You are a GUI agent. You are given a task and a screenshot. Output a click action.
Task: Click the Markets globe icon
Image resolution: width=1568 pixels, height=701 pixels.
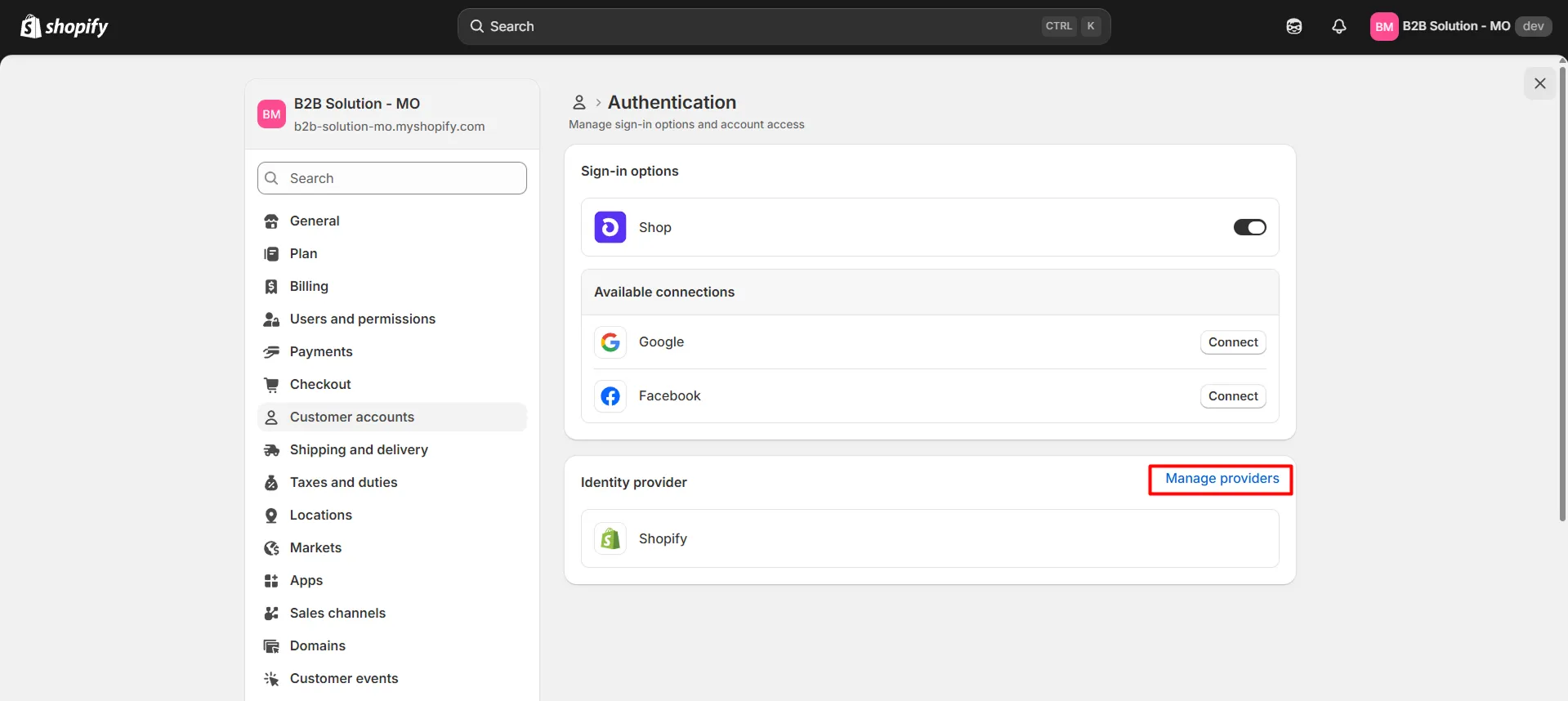271,548
